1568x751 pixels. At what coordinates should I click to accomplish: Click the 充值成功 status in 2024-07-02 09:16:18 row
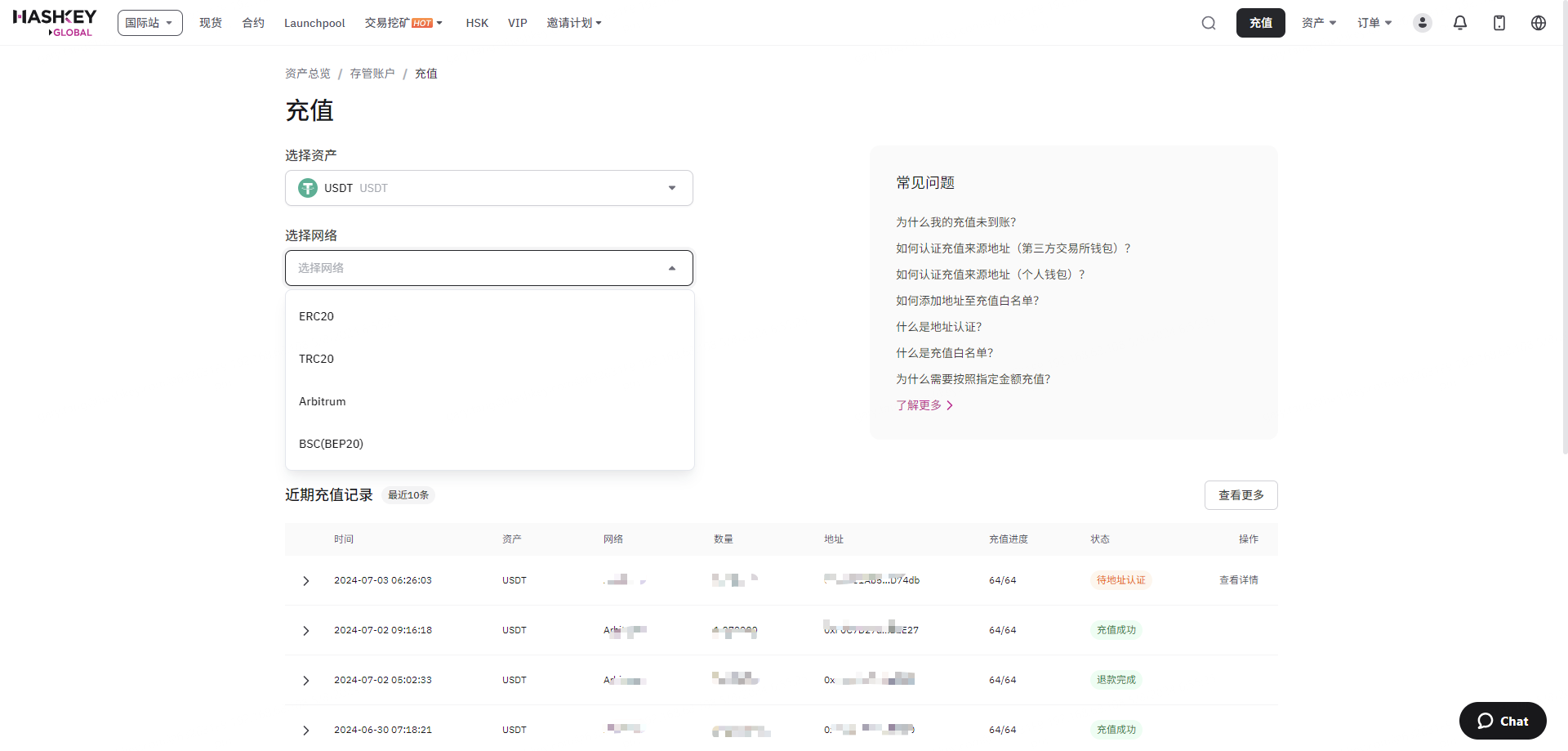(x=1116, y=630)
